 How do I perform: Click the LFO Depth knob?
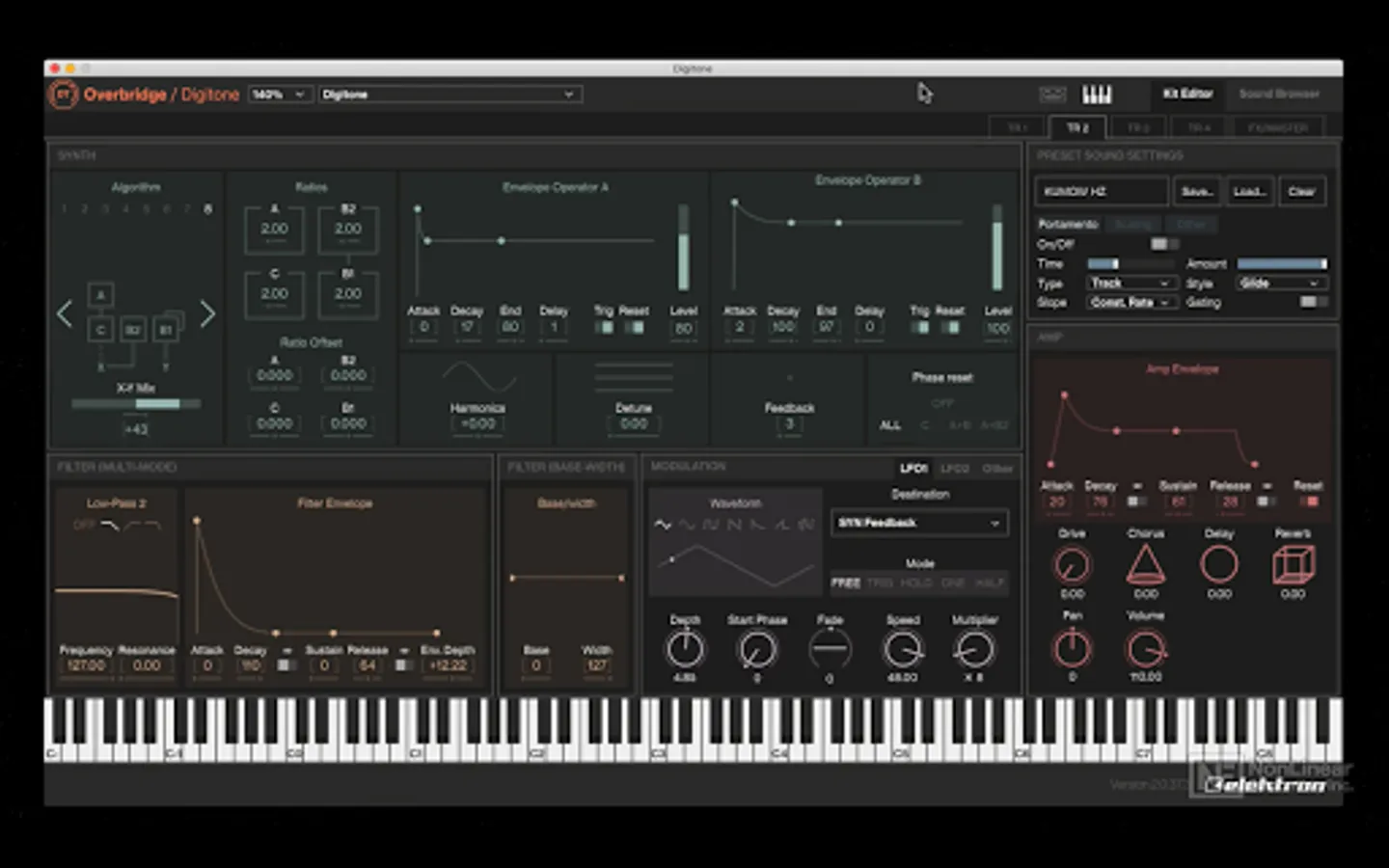pos(685,649)
